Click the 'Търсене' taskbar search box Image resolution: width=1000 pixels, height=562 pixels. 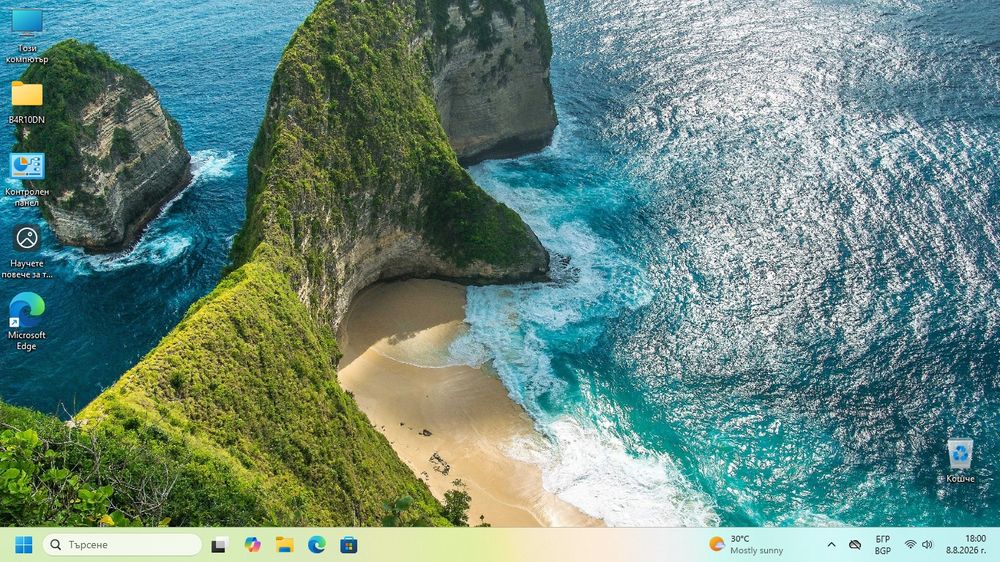122,545
